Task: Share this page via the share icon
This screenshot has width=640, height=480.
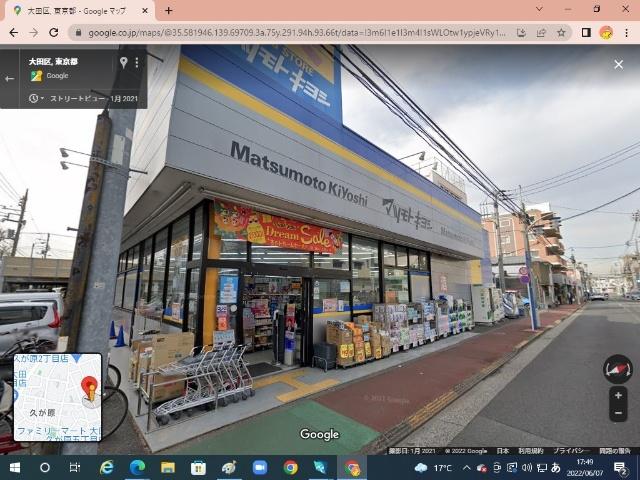Action: (x=541, y=33)
